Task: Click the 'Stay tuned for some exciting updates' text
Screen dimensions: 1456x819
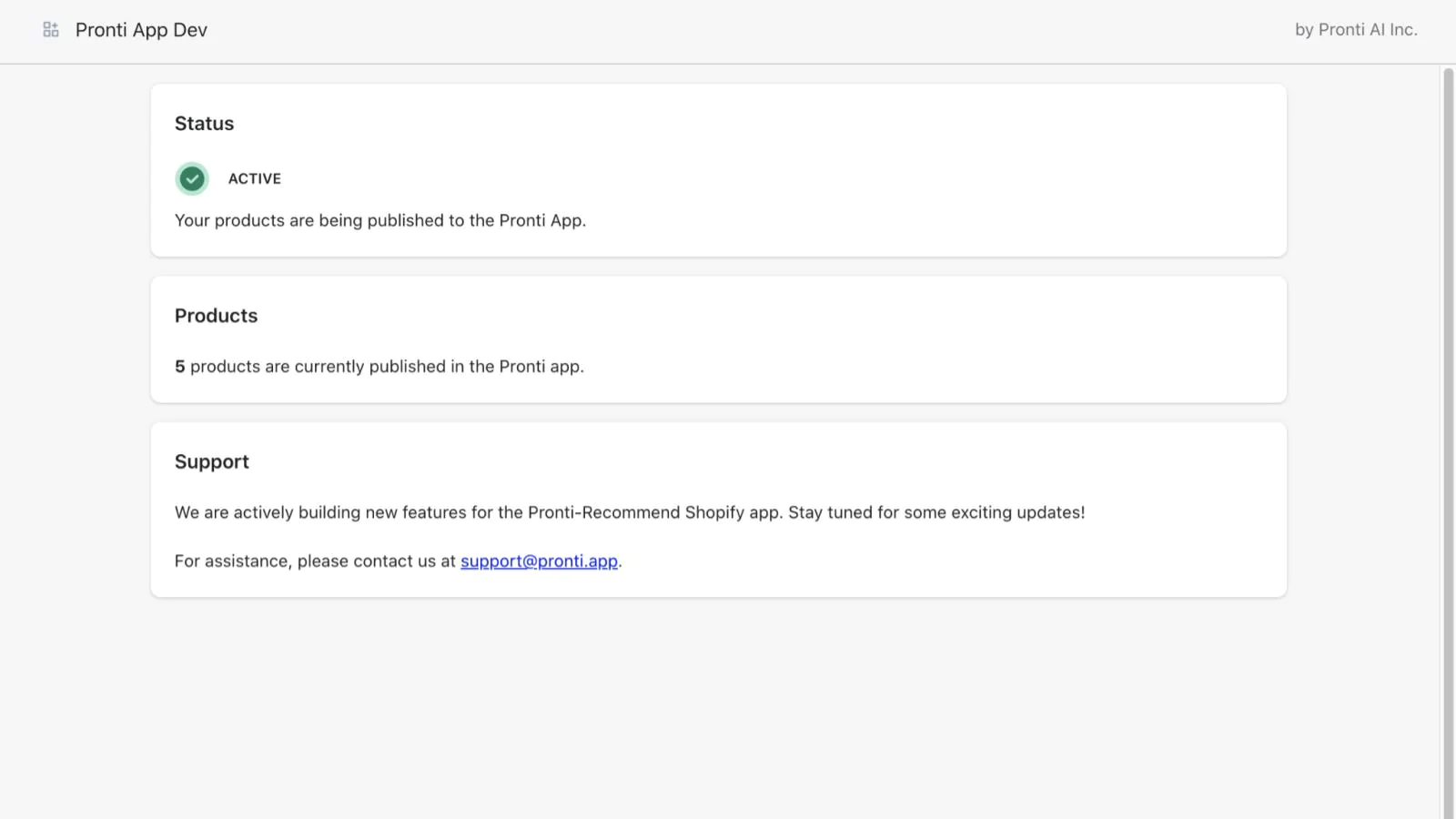Action: click(935, 513)
